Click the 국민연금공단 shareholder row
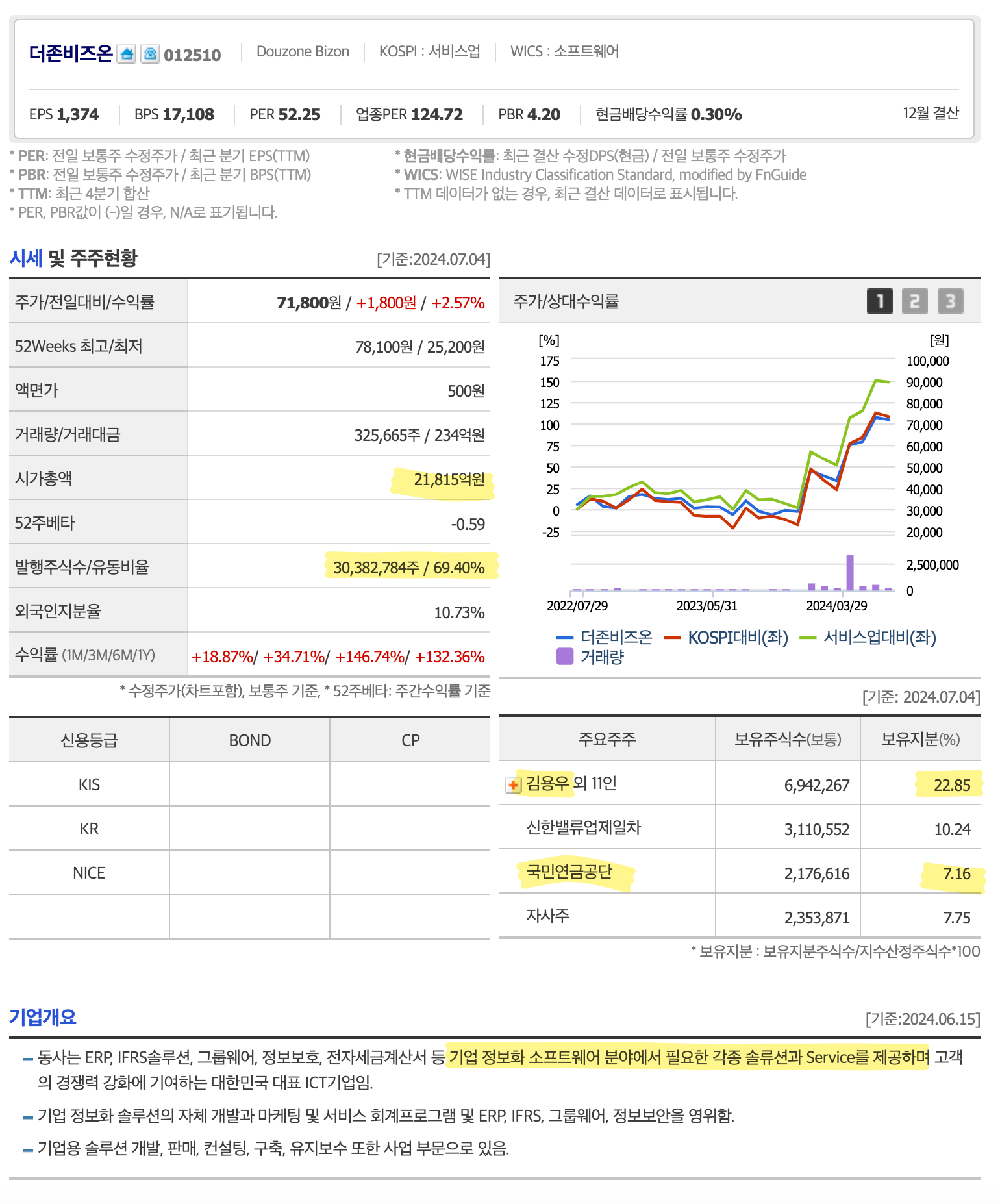Image resolution: width=1000 pixels, height=1204 pixels. [740, 872]
